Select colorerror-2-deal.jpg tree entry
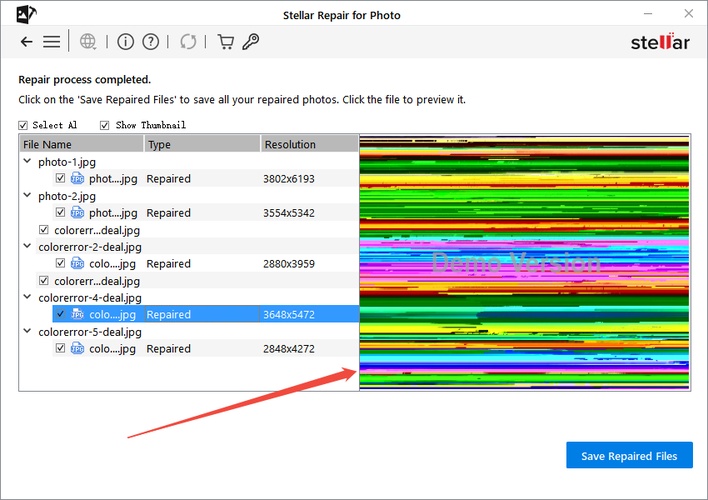This screenshot has width=708, height=500. point(90,247)
